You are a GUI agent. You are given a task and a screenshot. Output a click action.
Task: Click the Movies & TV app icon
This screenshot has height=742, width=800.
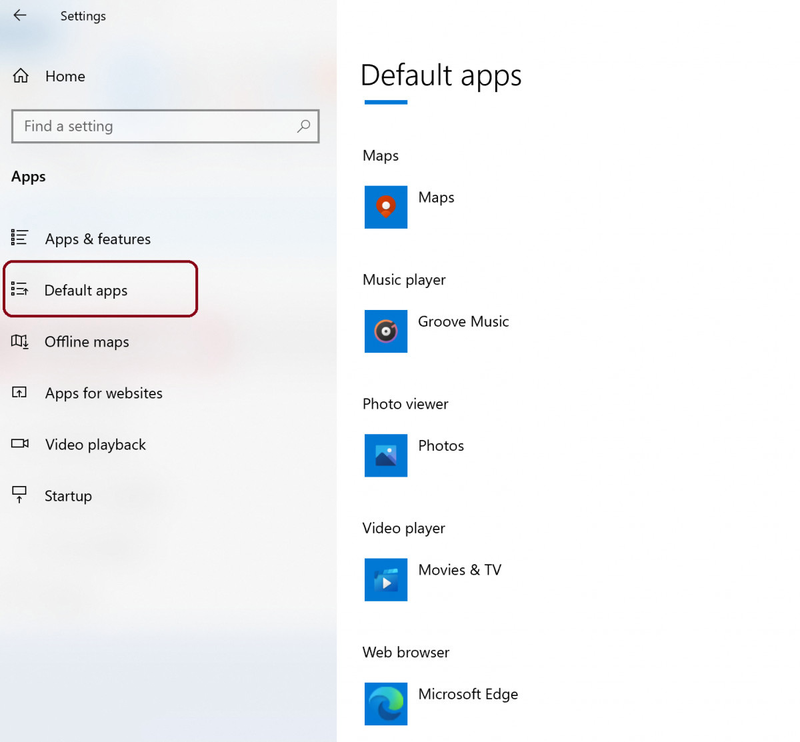click(x=386, y=580)
